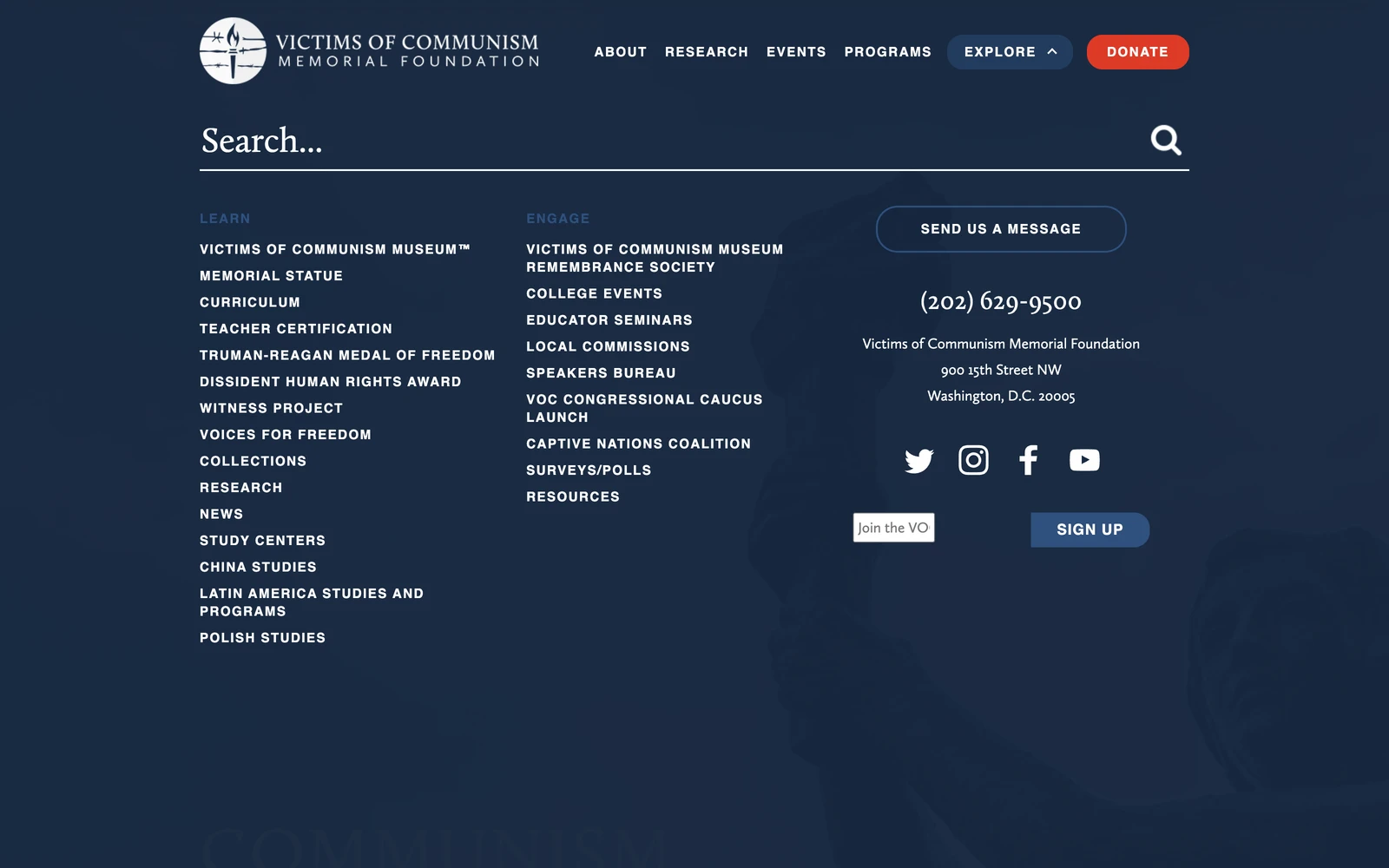The height and width of the screenshot is (868, 1389).
Task: Go to Memorial Statue page
Action: point(271,276)
